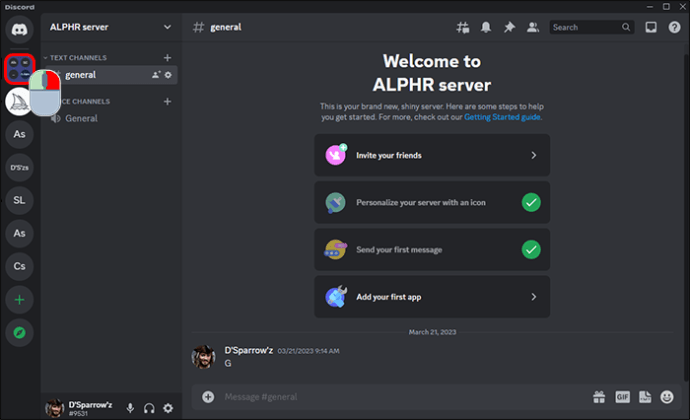Create a new voice channel with plus
The width and height of the screenshot is (690, 420).
[x=167, y=101]
